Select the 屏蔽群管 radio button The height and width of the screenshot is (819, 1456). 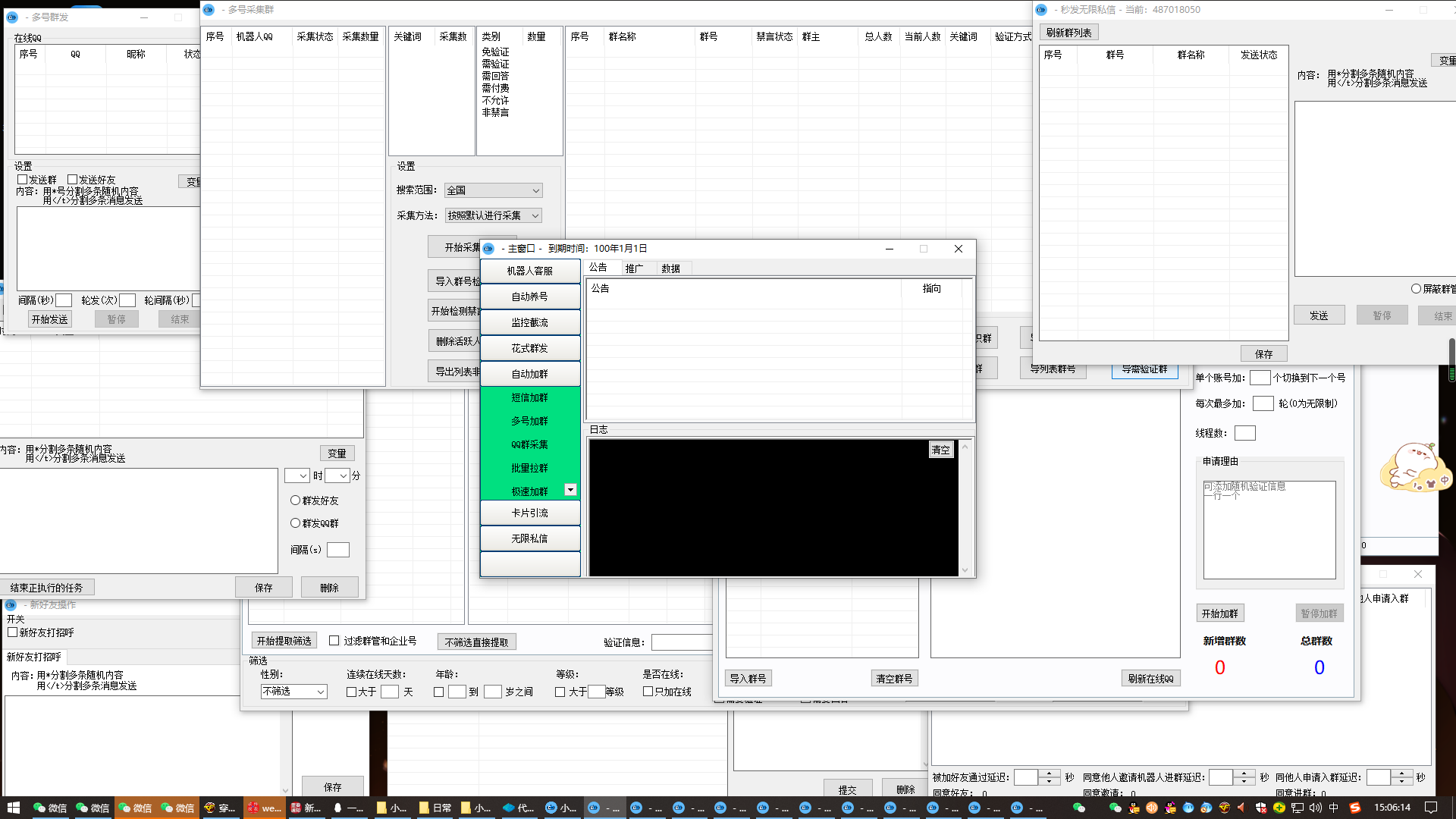(x=1416, y=288)
